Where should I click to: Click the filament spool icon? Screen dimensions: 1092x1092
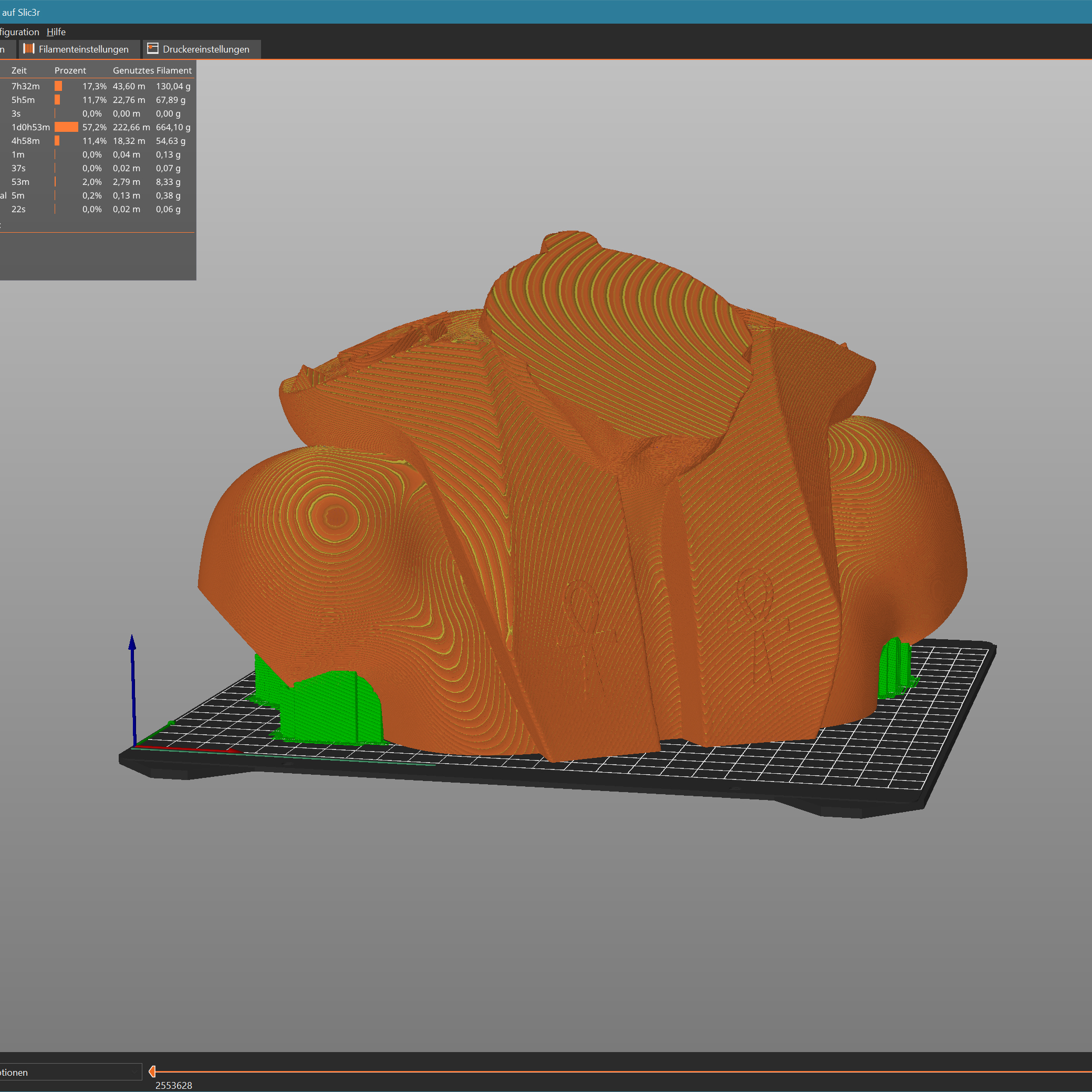pos(29,49)
